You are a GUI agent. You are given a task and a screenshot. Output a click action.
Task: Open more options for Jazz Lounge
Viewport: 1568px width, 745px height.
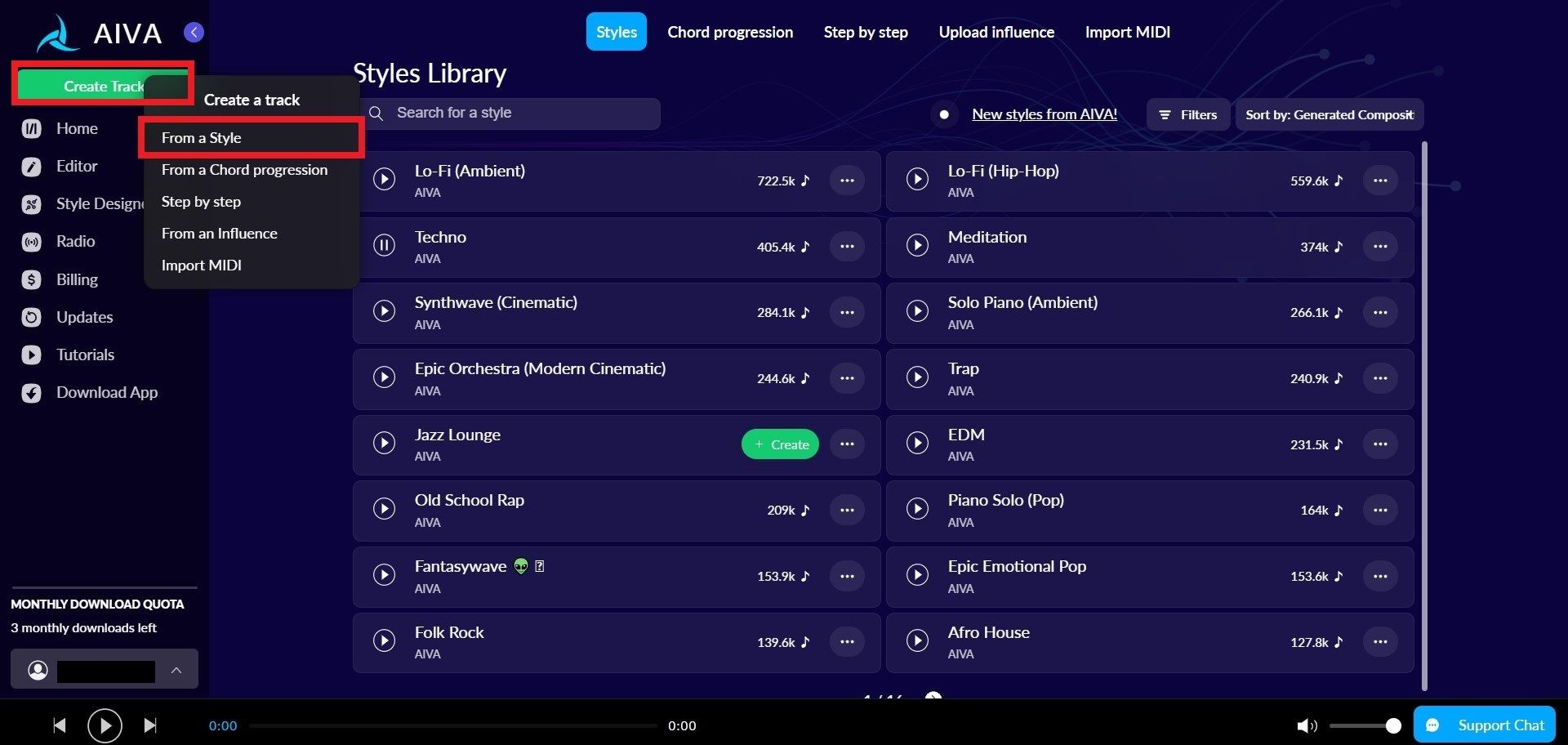pos(847,444)
